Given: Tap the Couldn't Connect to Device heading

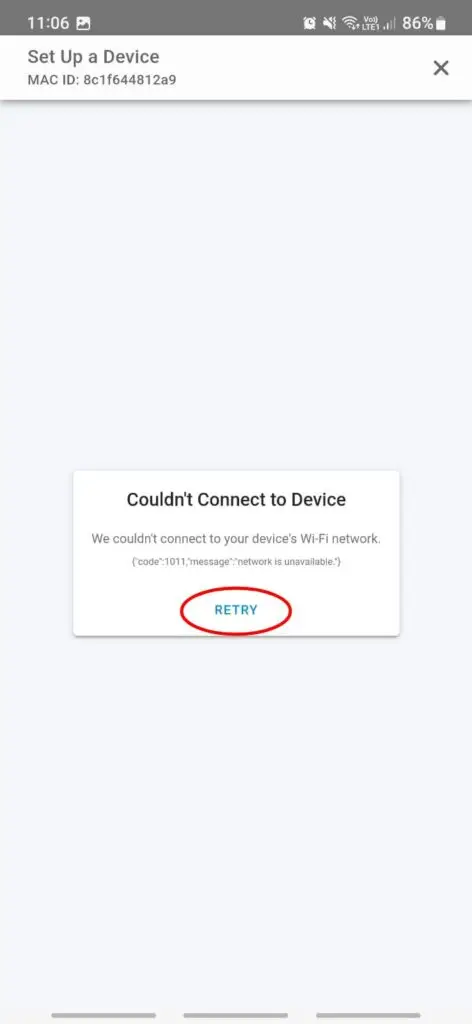Looking at the screenshot, I should 236,500.
